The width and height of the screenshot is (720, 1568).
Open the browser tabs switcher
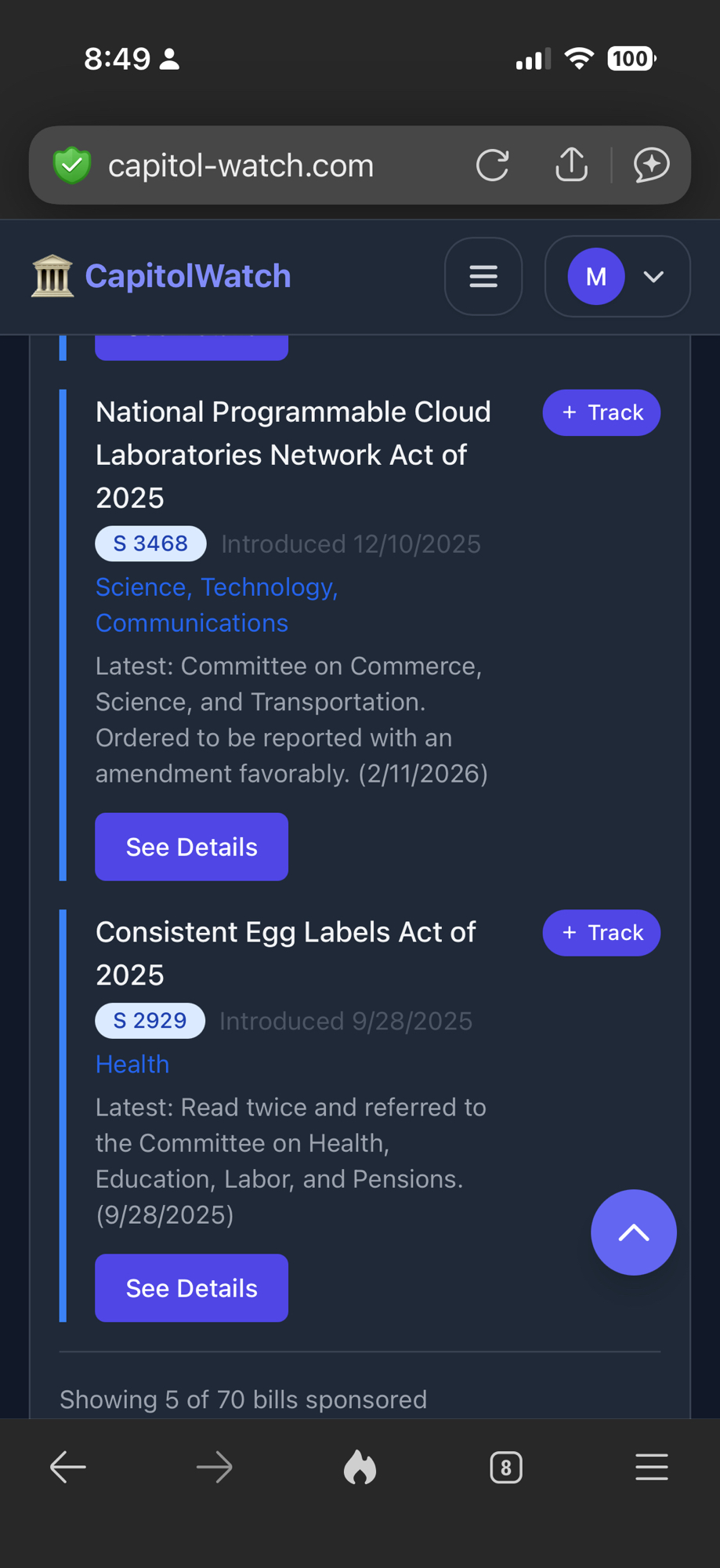click(505, 1467)
